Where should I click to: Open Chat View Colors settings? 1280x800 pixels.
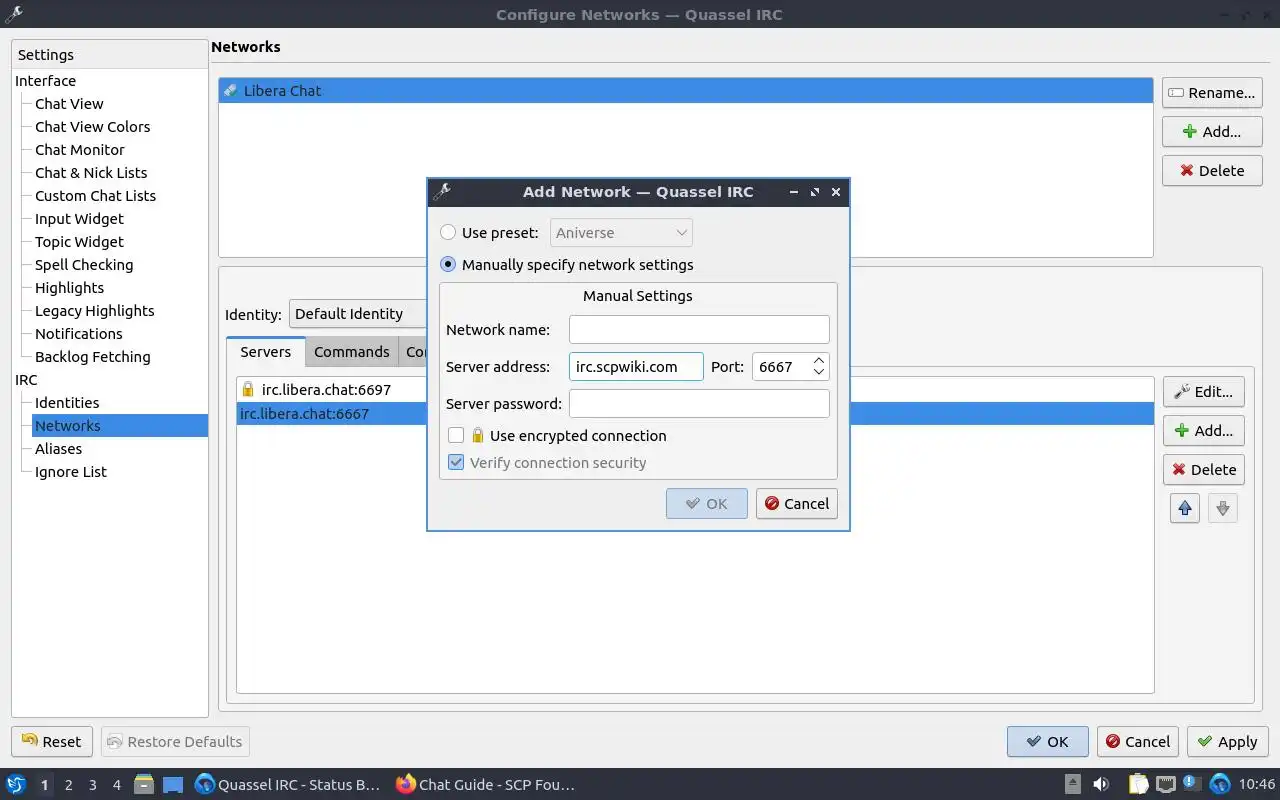point(92,127)
